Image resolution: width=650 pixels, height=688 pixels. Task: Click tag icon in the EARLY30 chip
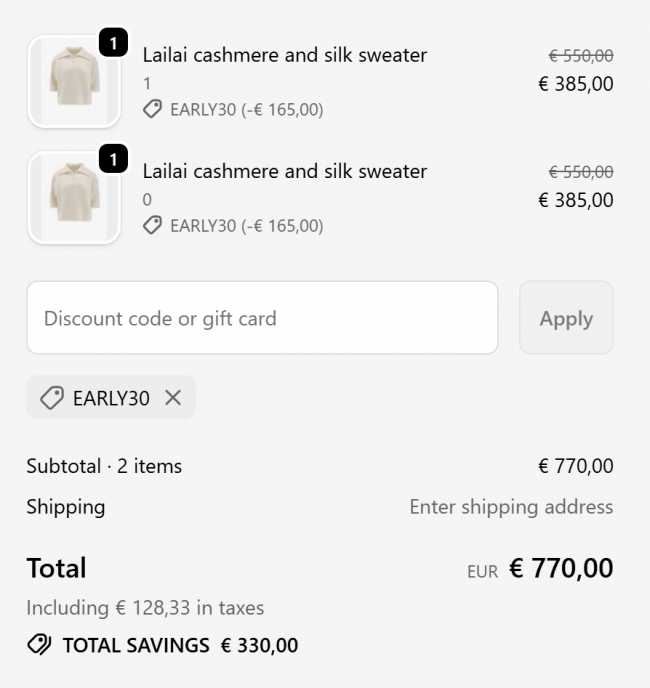click(x=52, y=398)
